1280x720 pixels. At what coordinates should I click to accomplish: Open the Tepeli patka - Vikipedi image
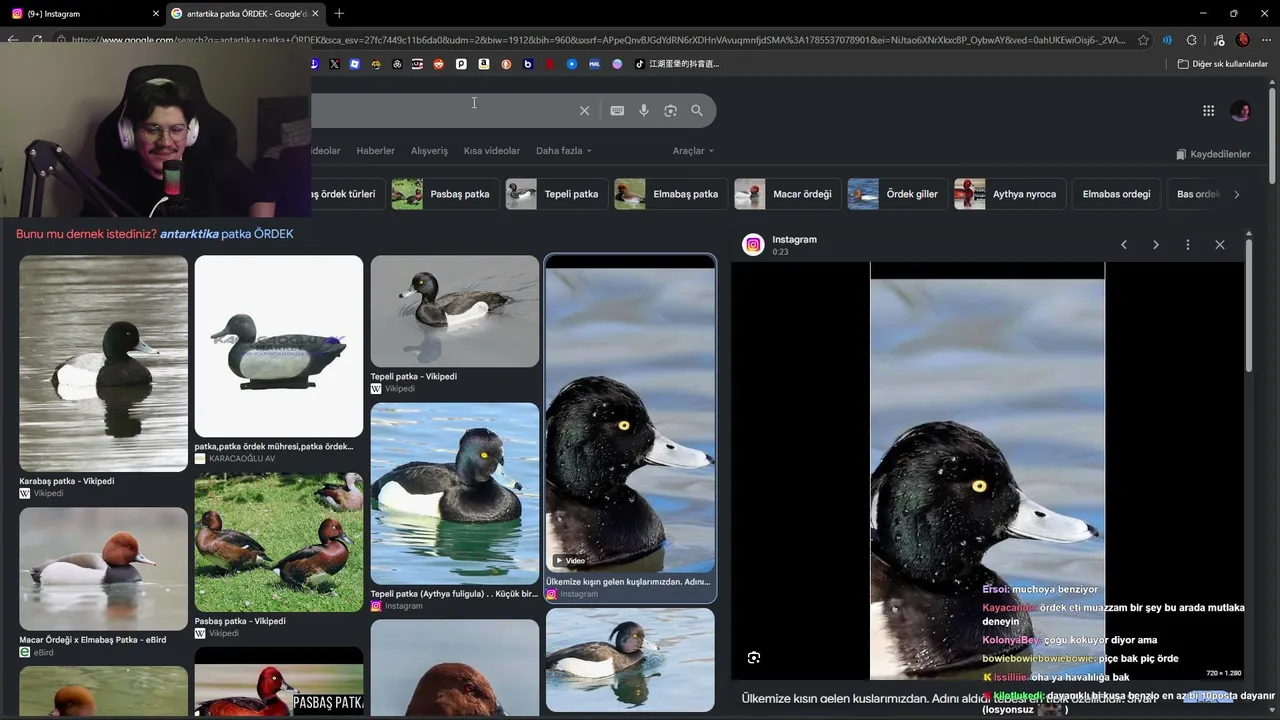pos(455,311)
